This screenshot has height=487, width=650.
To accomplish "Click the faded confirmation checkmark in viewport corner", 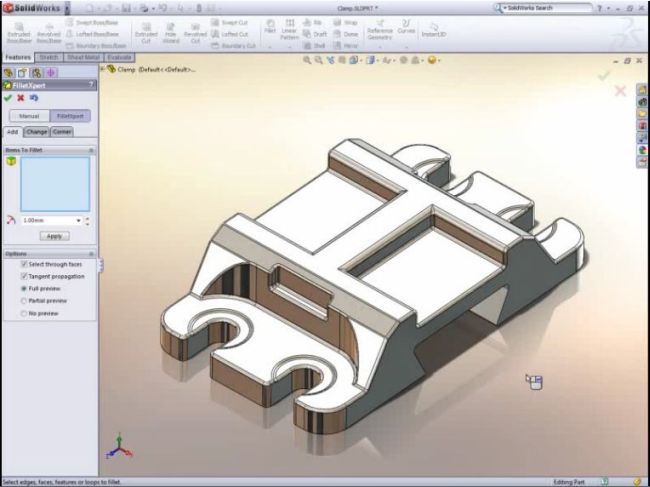I will 604,75.
